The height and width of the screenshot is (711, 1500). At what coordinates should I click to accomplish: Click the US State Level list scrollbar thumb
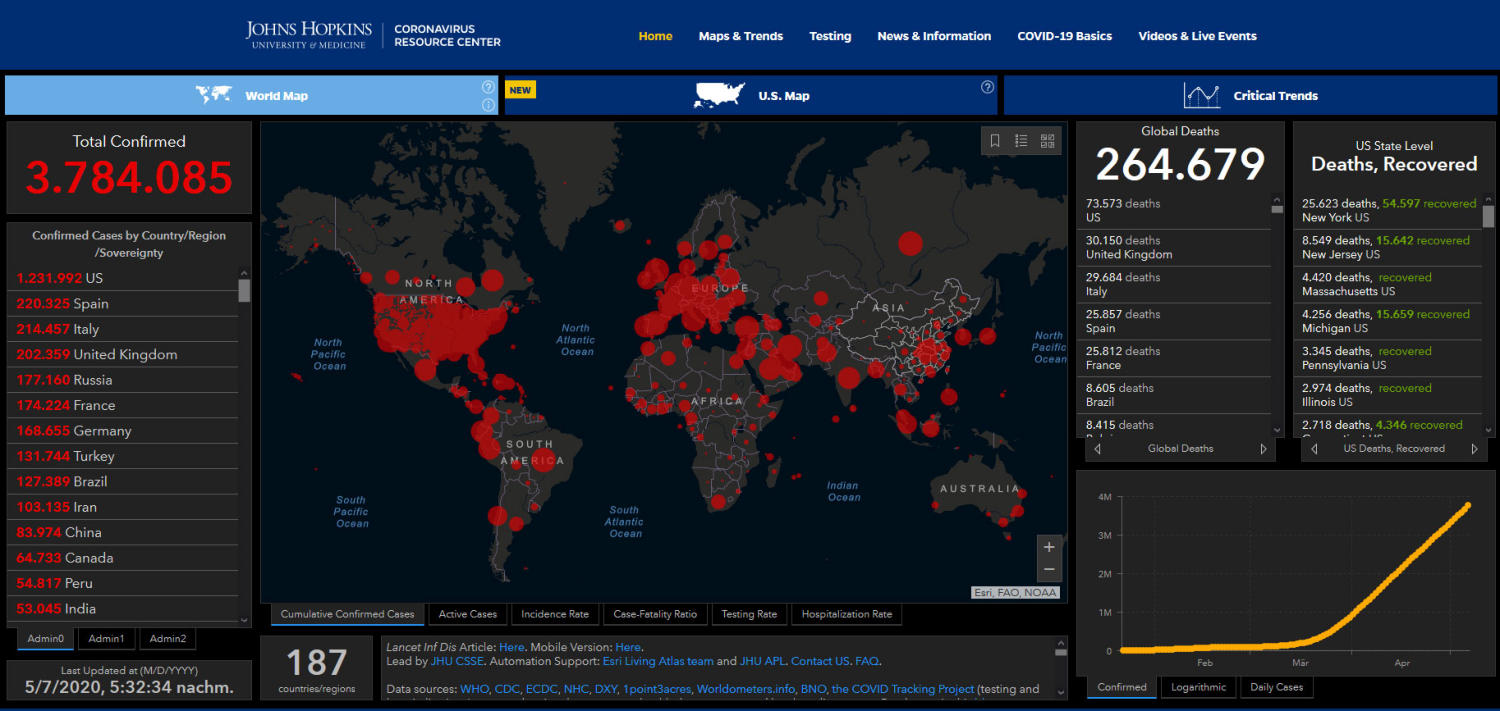[x=1488, y=216]
